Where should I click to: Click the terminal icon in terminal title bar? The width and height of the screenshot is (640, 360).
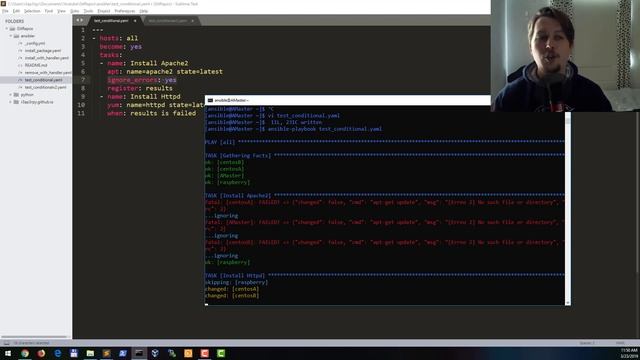(x=210, y=100)
